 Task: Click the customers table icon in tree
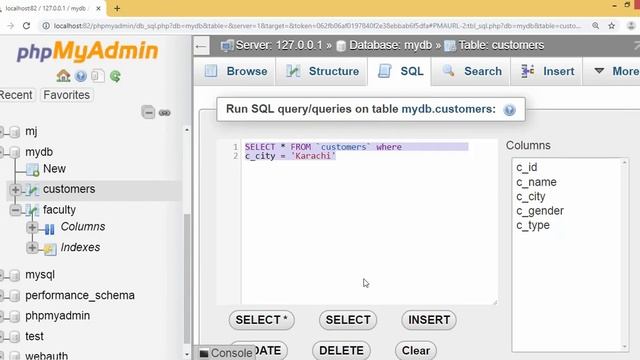pyautogui.click(x=32, y=189)
